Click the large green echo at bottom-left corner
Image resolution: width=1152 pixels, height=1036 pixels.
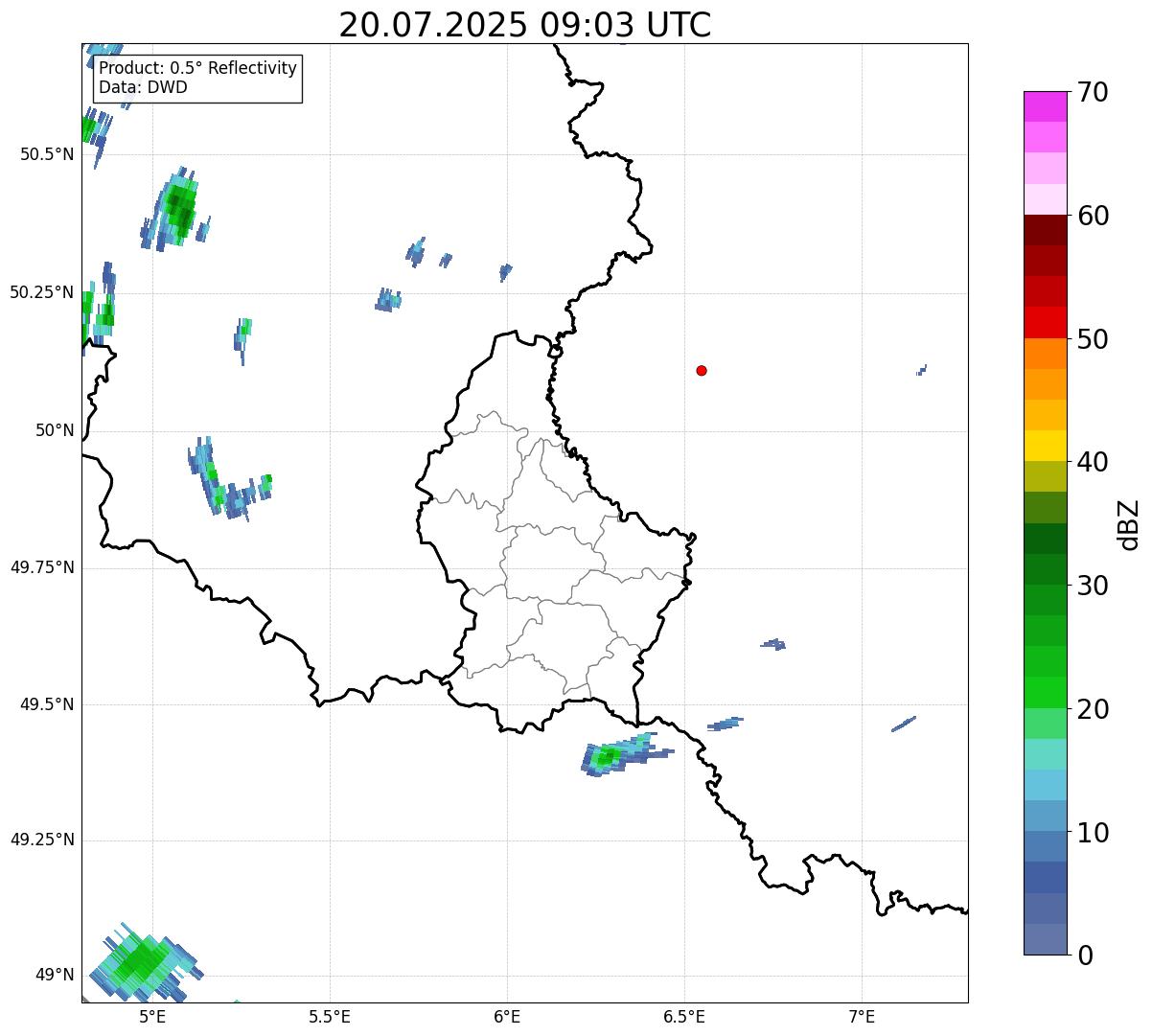click(x=145, y=962)
